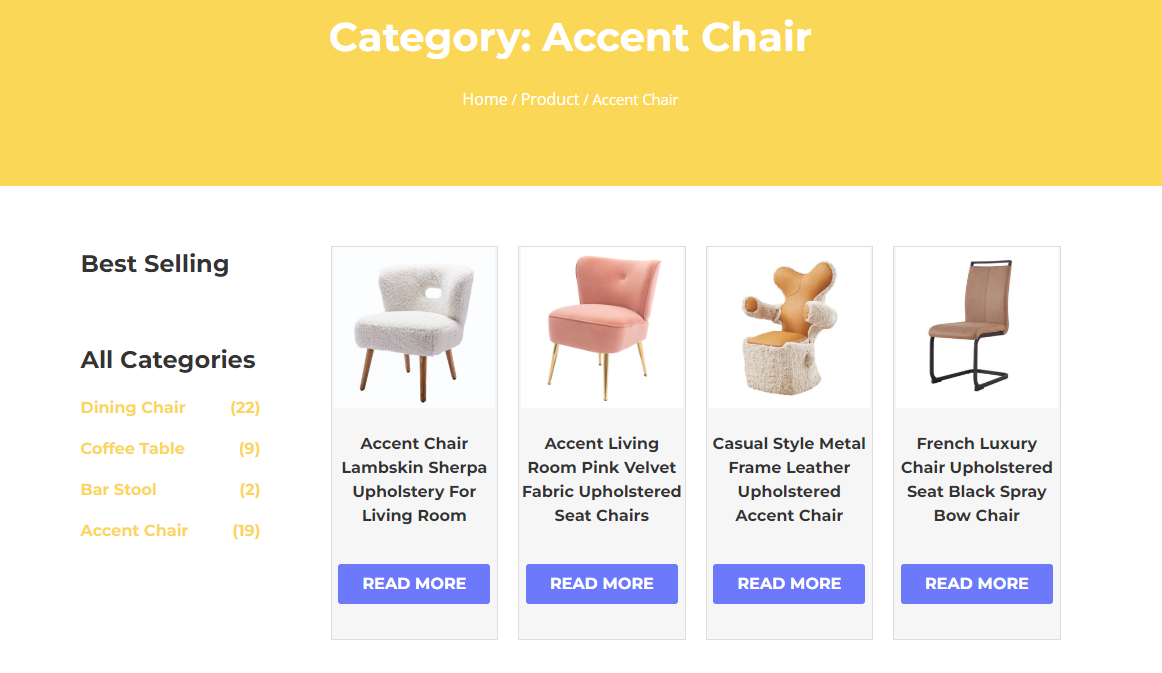Viewport: 1162px width, 673px height.
Task: Click READ MORE on the Casual Style chair
Action: click(x=788, y=584)
